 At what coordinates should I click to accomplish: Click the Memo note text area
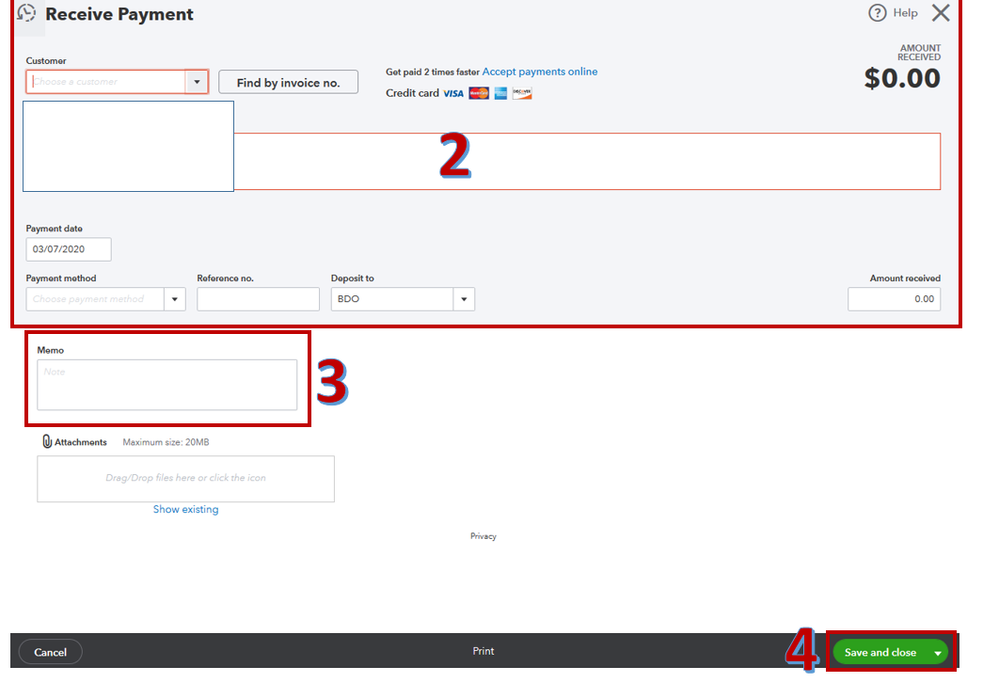[167, 385]
